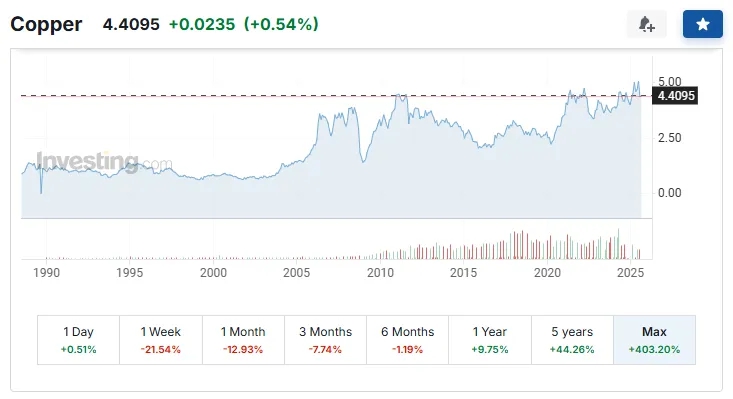
Task: Select the Max timeframe tab
Action: tap(654, 340)
